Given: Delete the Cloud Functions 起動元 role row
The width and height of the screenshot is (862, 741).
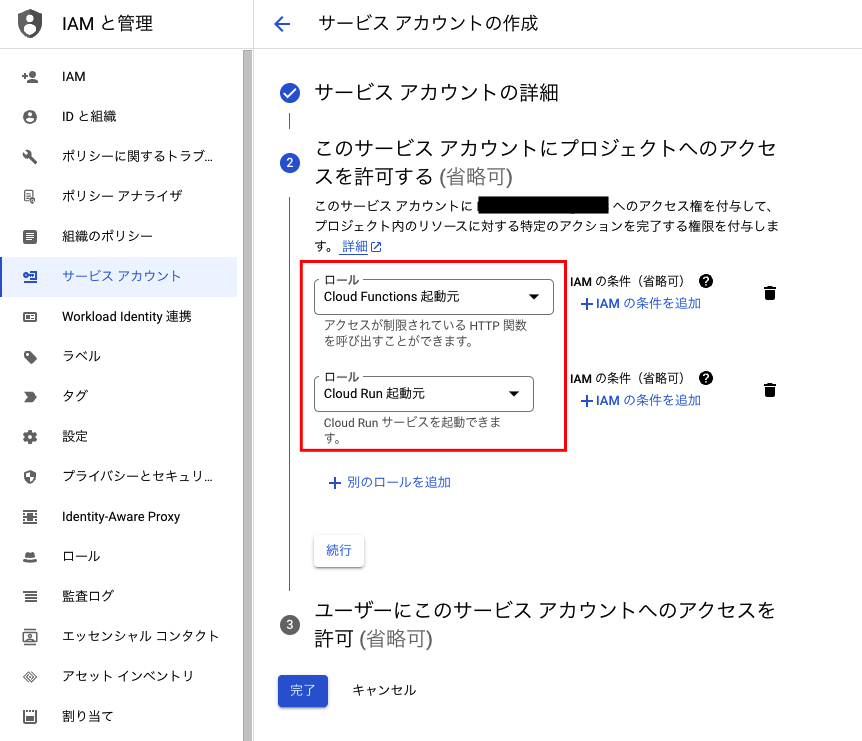Looking at the screenshot, I should pos(770,293).
